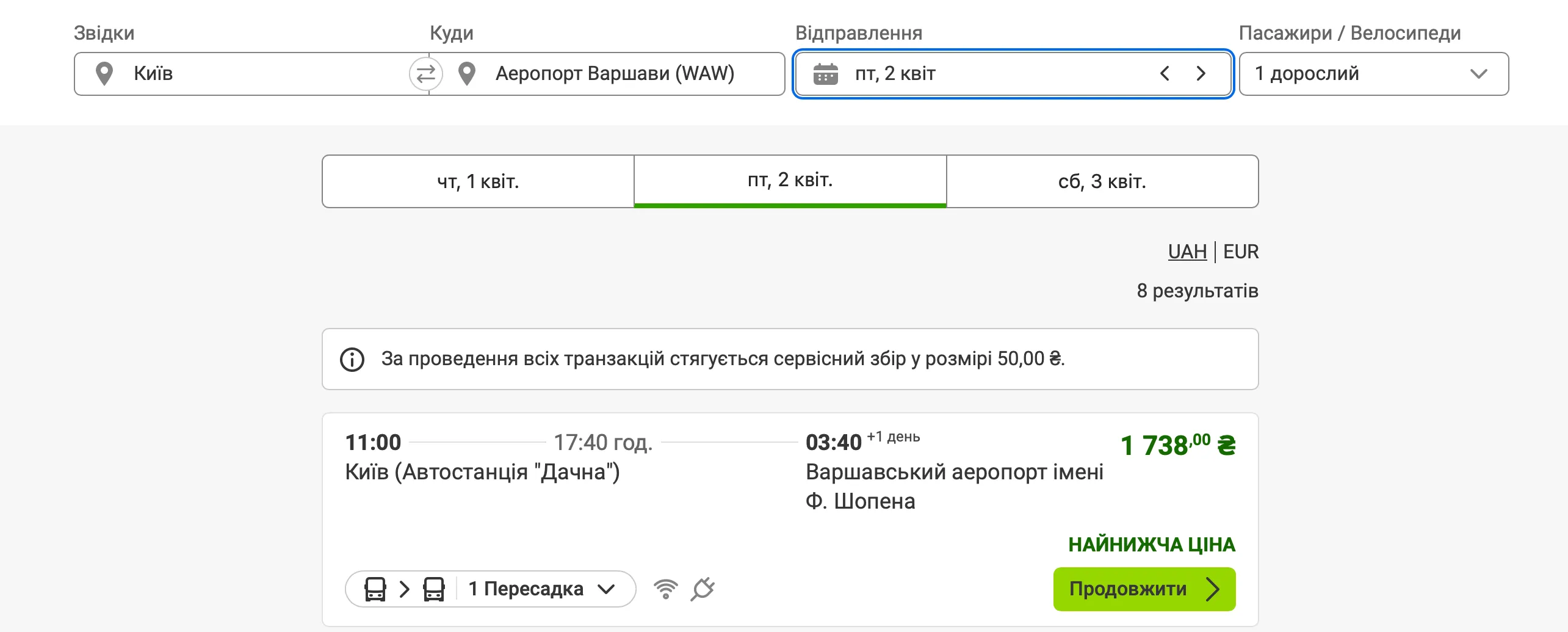
Task: Select the пт, 2 квіт. date tab
Action: [790, 181]
